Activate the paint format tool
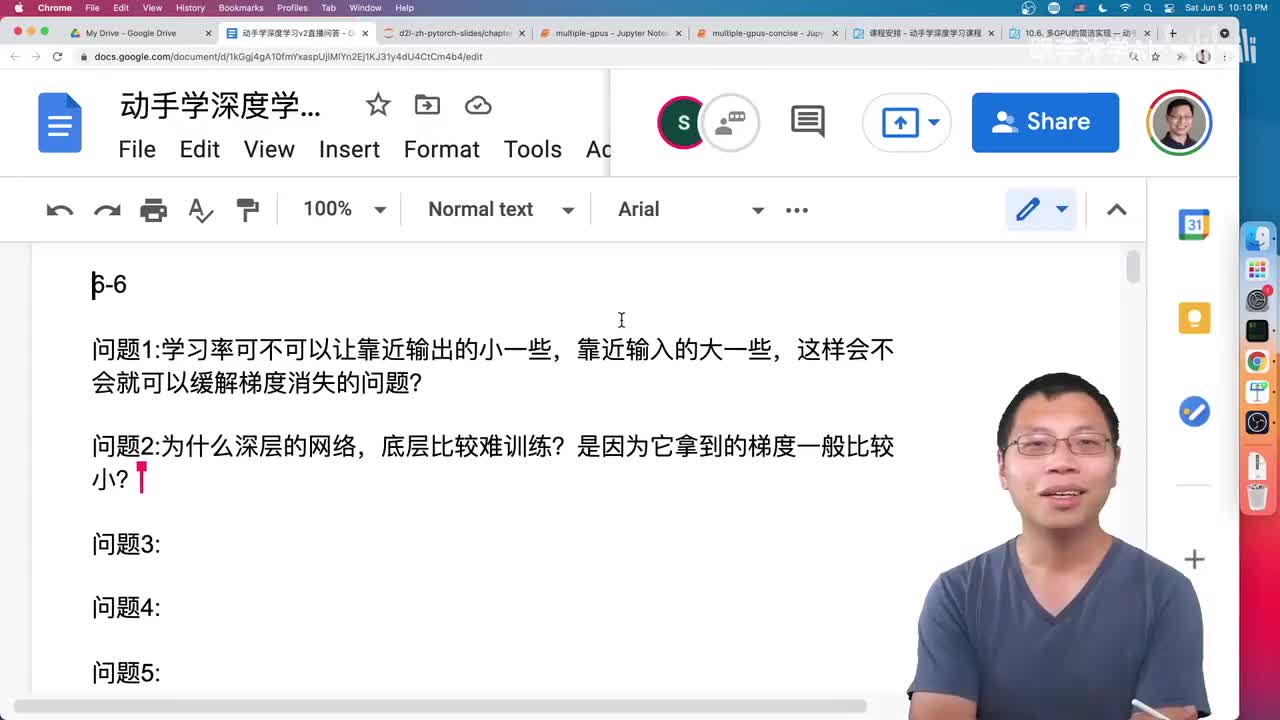The height and width of the screenshot is (720, 1280). 247,210
